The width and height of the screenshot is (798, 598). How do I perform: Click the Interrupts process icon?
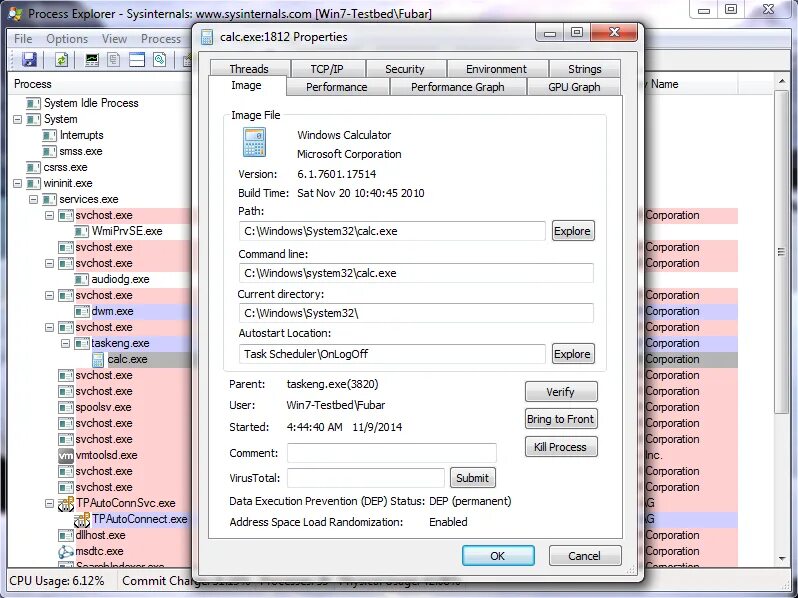click(x=49, y=135)
